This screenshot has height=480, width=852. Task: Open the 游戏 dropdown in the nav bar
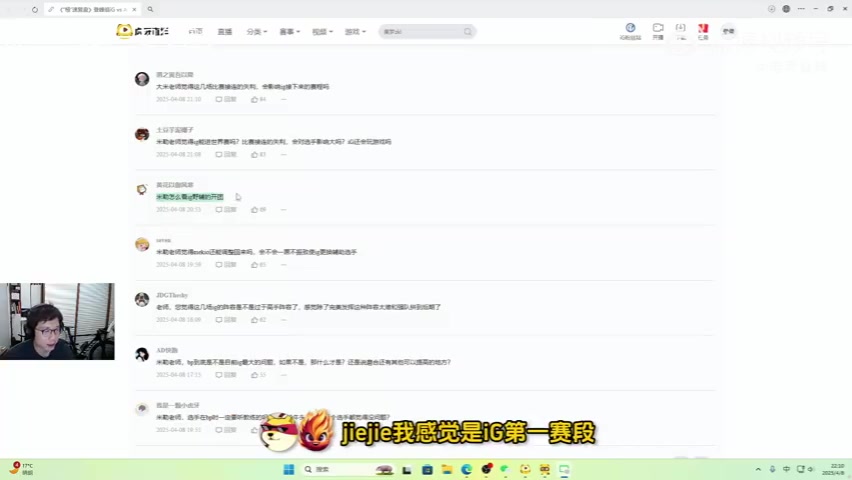click(x=353, y=31)
